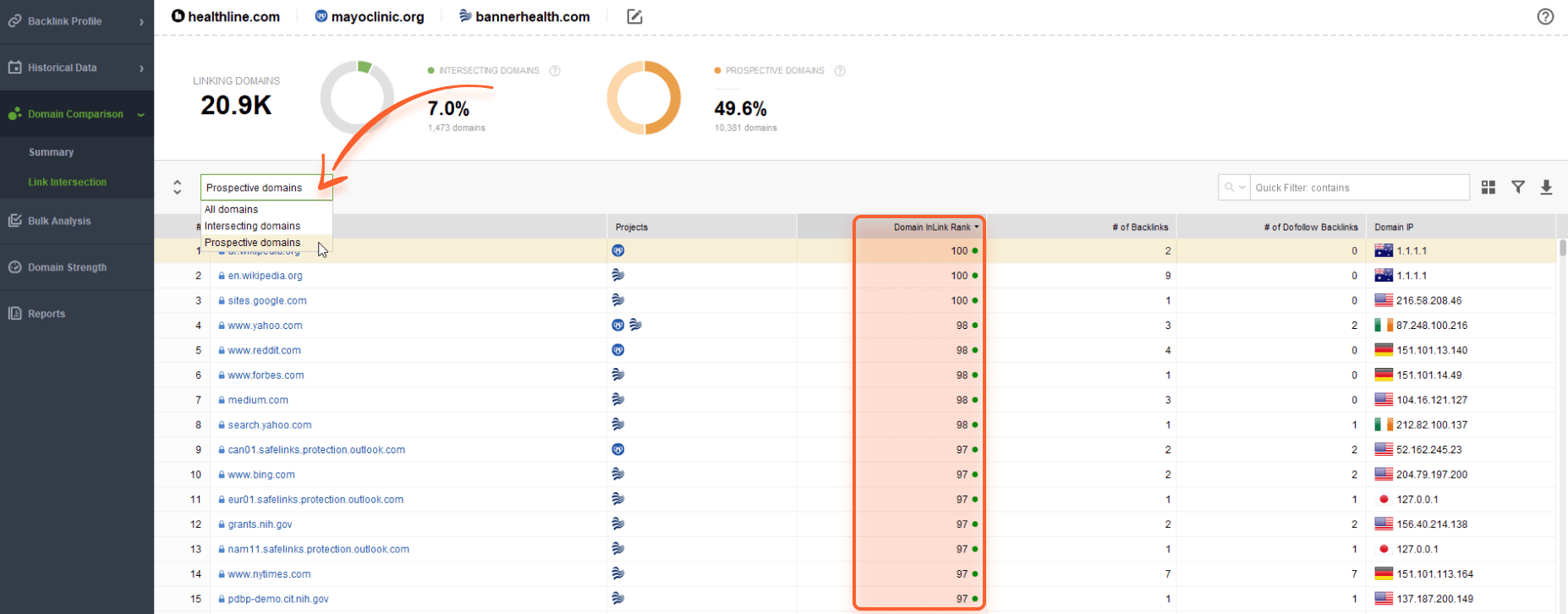Viewport: 1568px width, 614px height.
Task: Open the search.yahoo.com link
Action: tap(270, 425)
